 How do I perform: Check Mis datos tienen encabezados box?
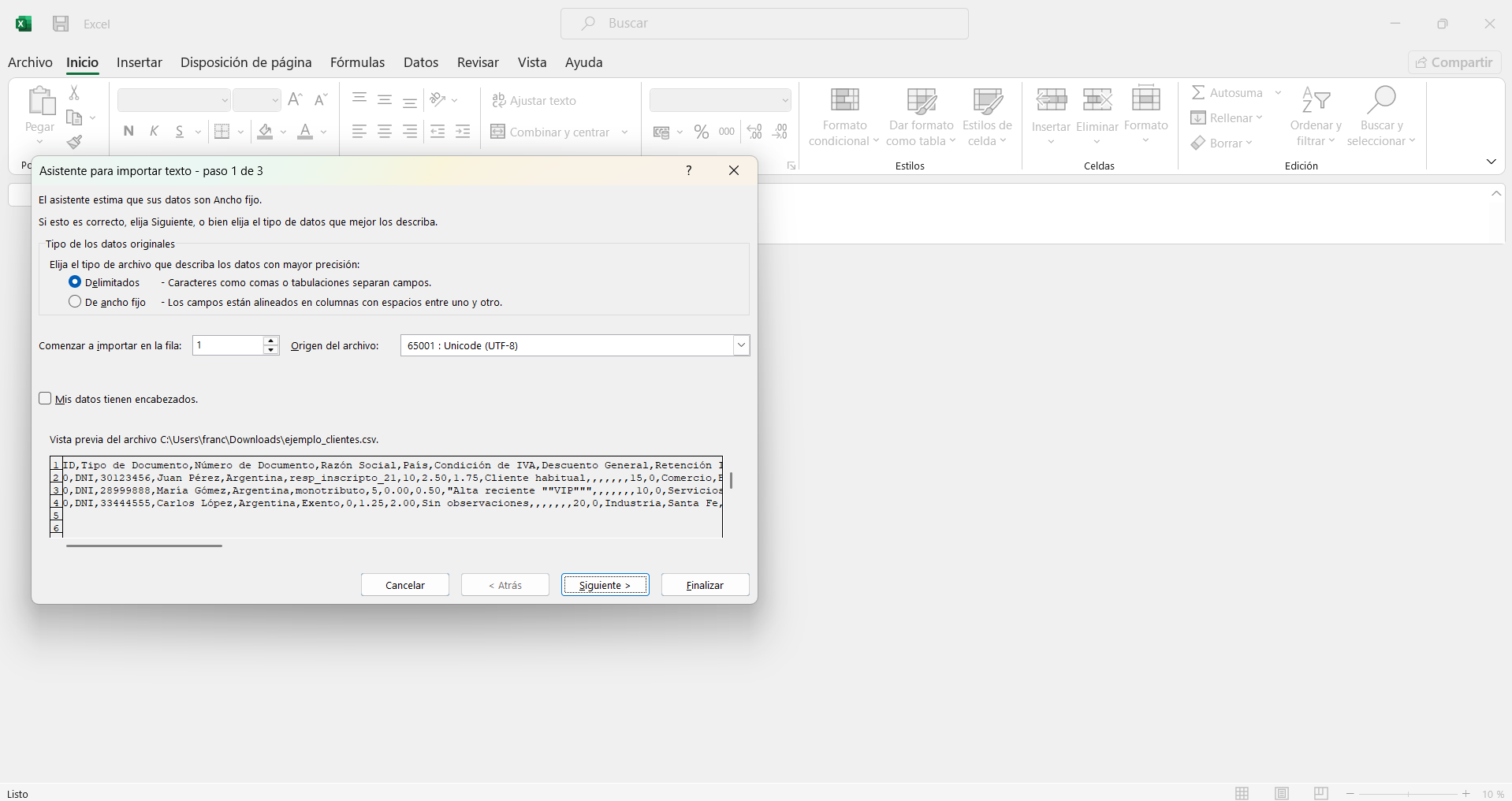pyautogui.click(x=46, y=399)
